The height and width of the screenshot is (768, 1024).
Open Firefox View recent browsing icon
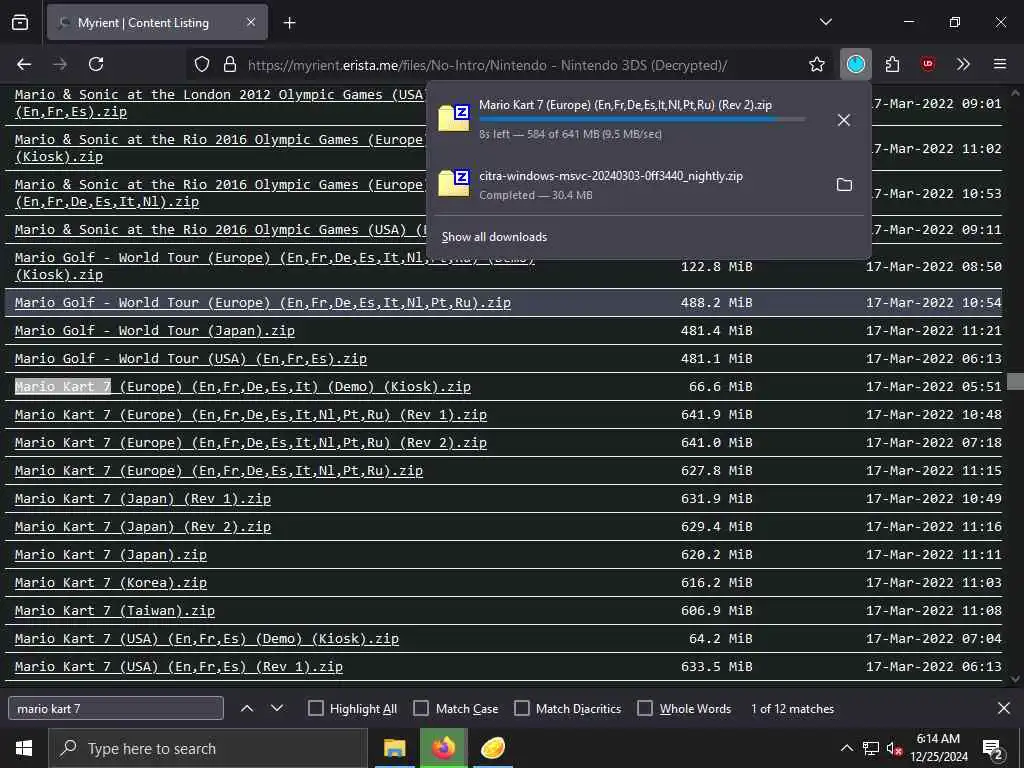click(x=20, y=22)
